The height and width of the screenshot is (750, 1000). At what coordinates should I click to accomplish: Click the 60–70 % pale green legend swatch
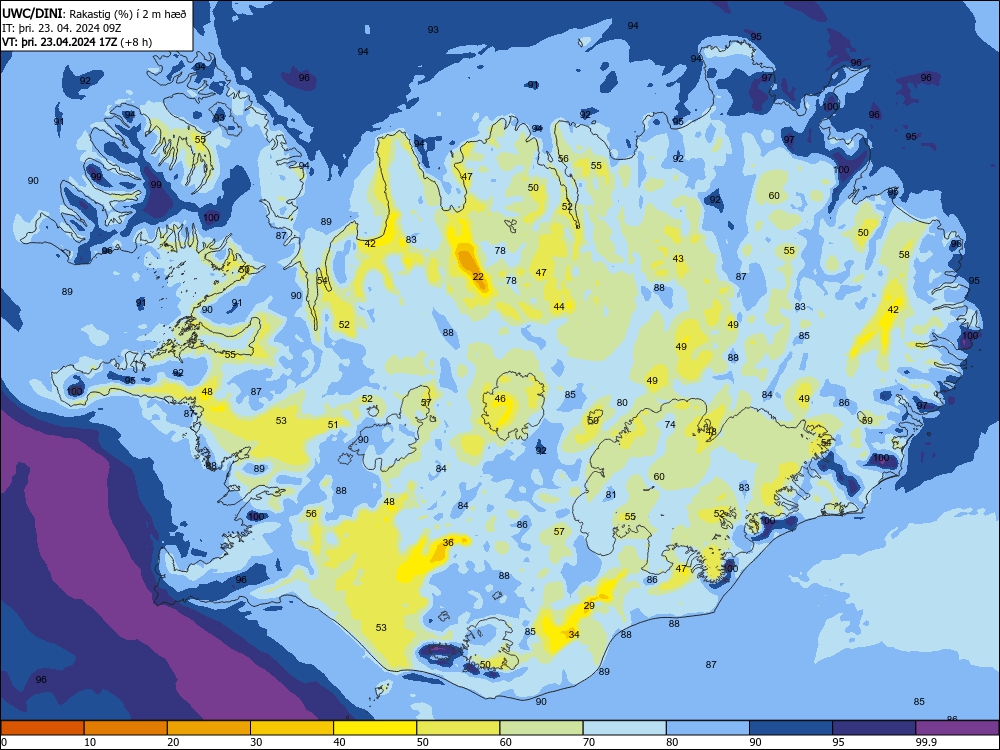(x=541, y=728)
